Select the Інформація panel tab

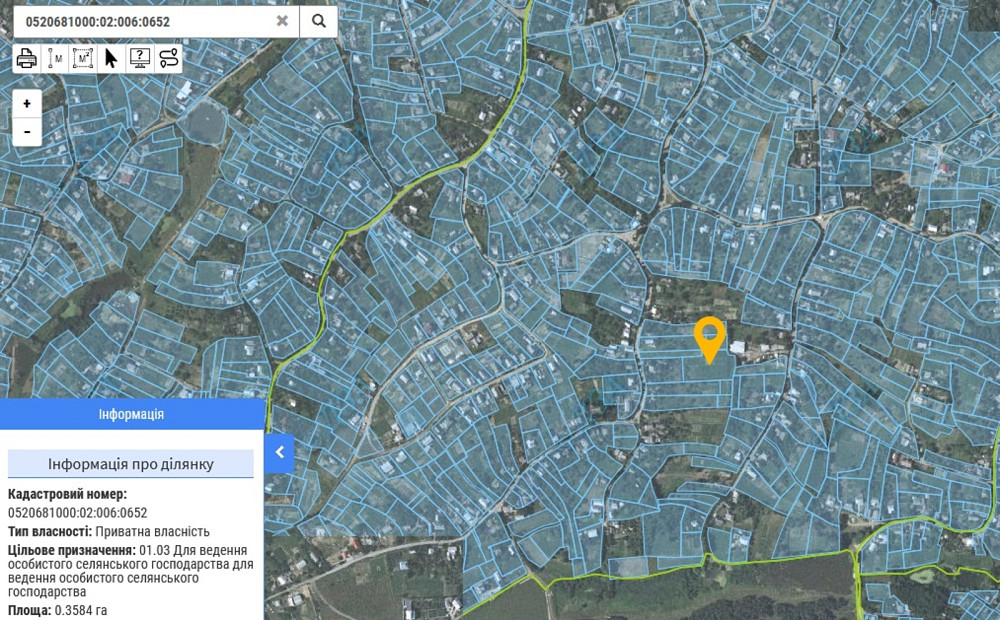[x=131, y=414]
